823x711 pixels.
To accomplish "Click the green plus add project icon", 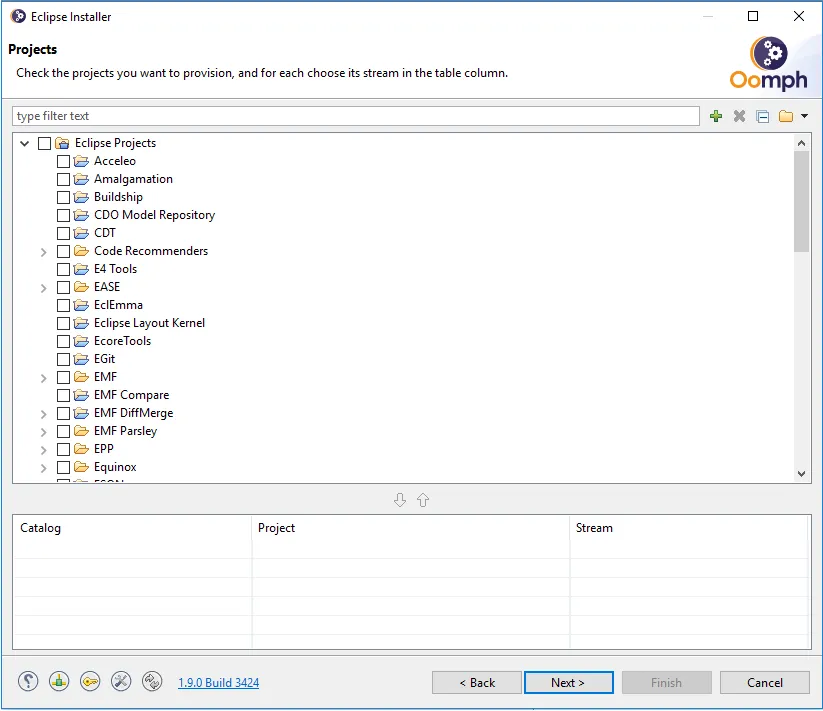I will [x=715, y=116].
